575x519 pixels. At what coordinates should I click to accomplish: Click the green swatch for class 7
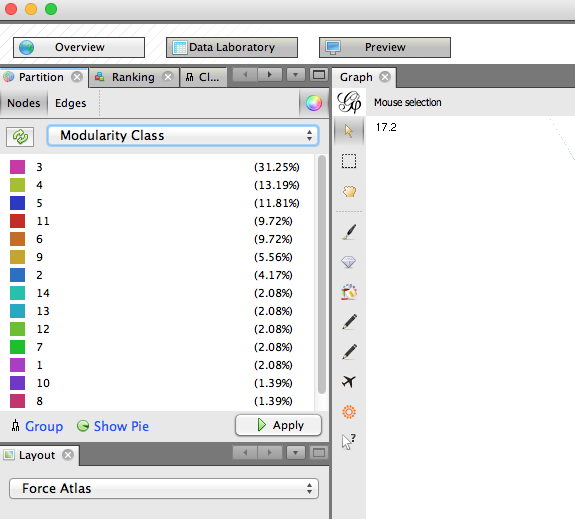17,347
